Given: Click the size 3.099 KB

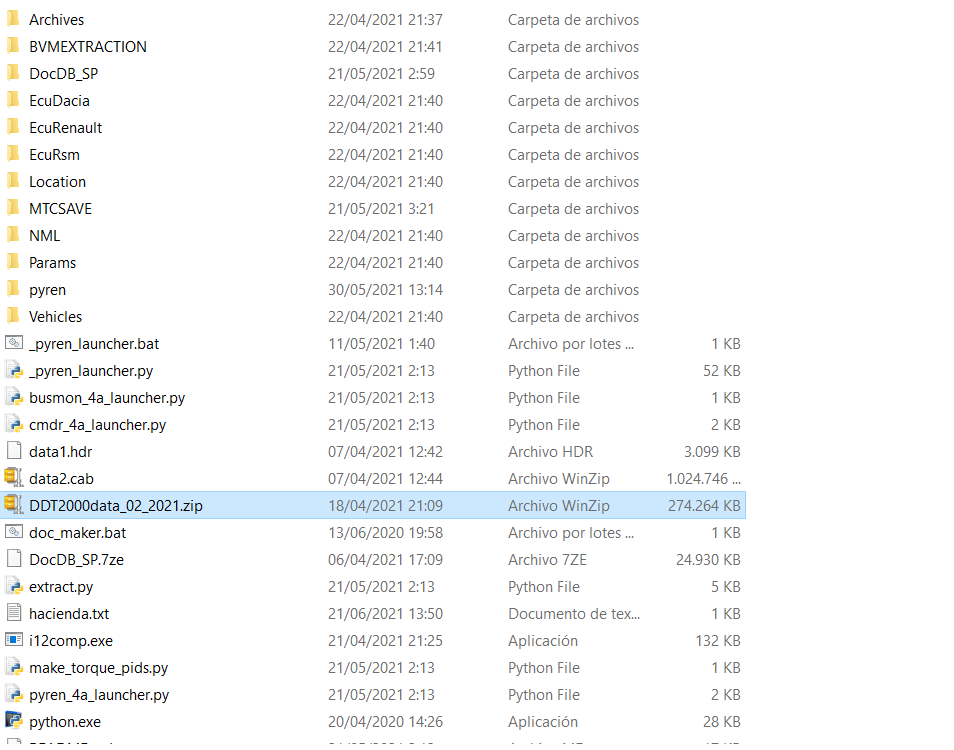Looking at the screenshot, I should pos(712,451).
